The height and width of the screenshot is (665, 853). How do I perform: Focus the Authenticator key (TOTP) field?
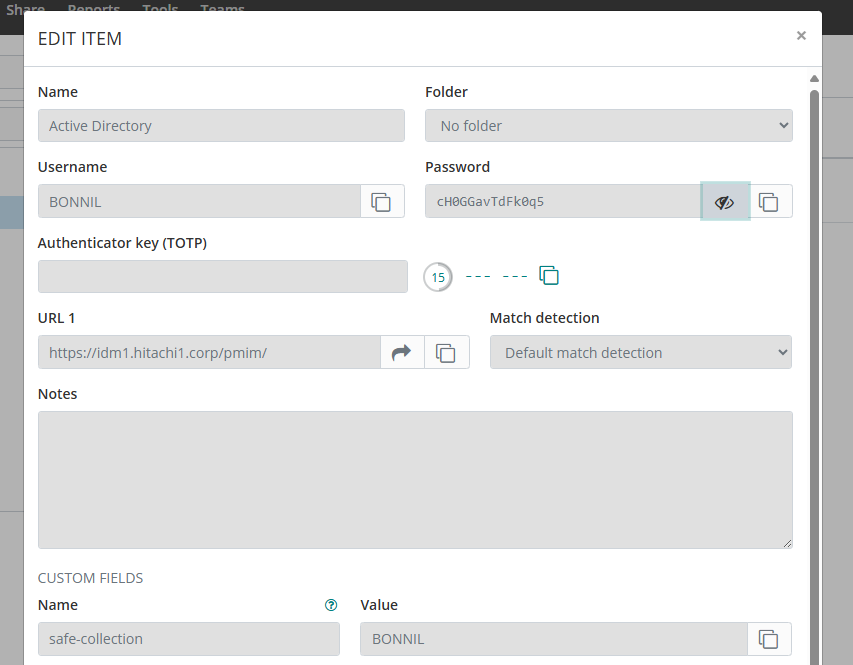point(222,277)
